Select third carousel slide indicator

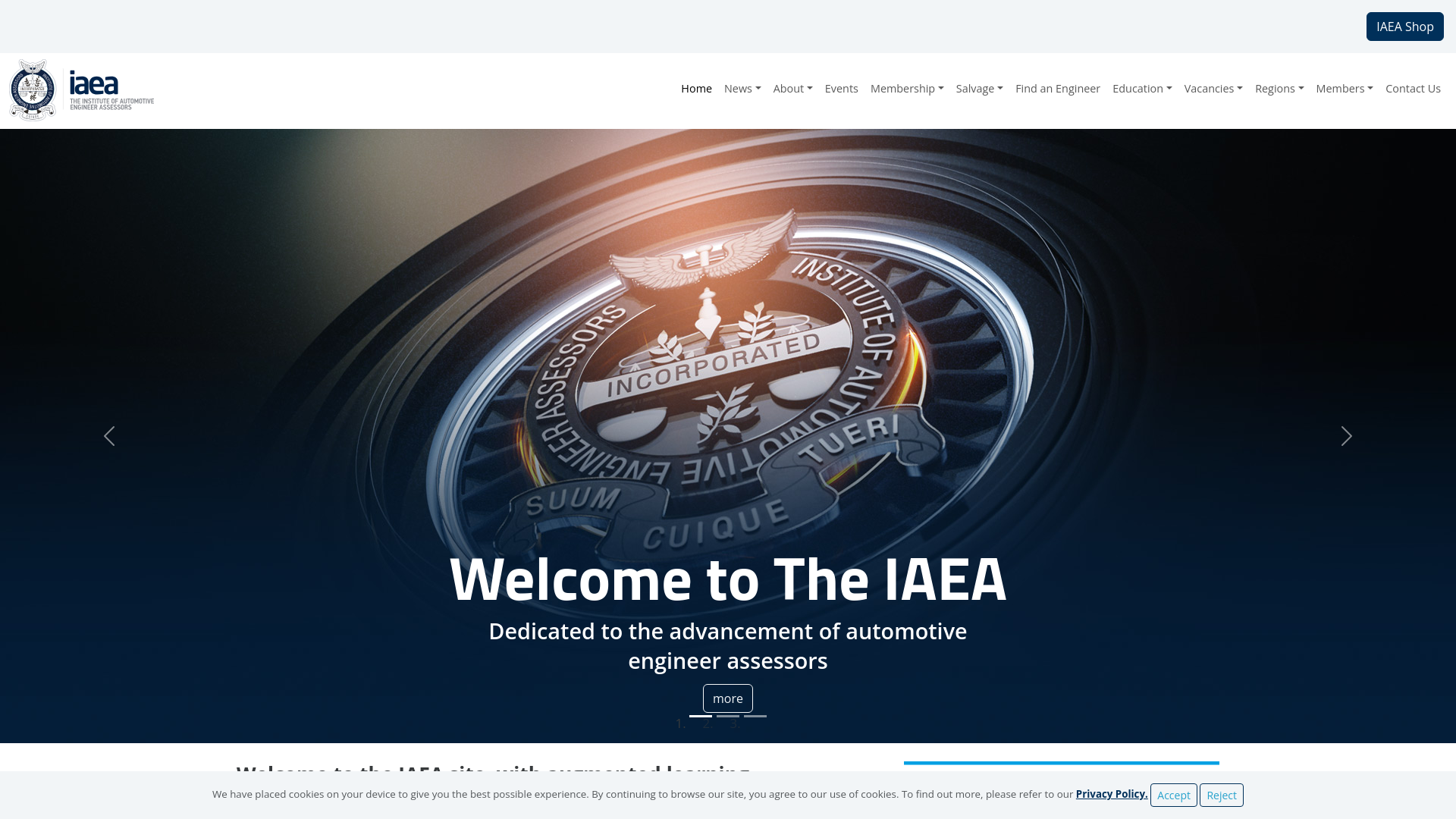coord(755,716)
